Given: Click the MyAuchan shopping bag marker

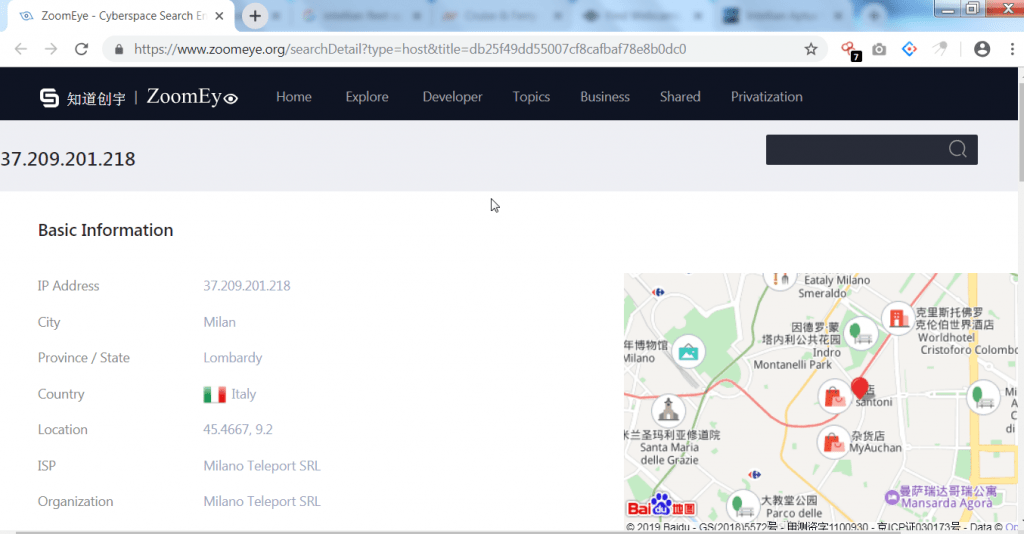Looking at the screenshot, I should point(833,443).
